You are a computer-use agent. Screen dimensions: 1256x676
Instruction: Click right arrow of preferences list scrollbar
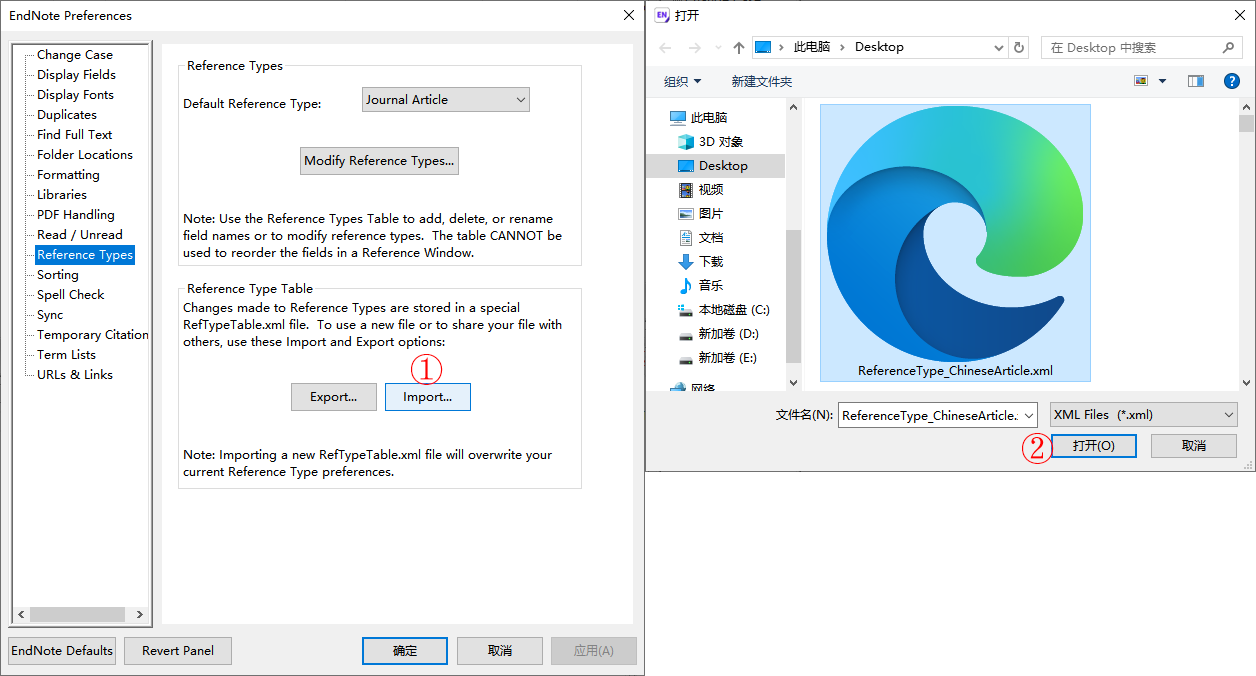click(x=139, y=615)
